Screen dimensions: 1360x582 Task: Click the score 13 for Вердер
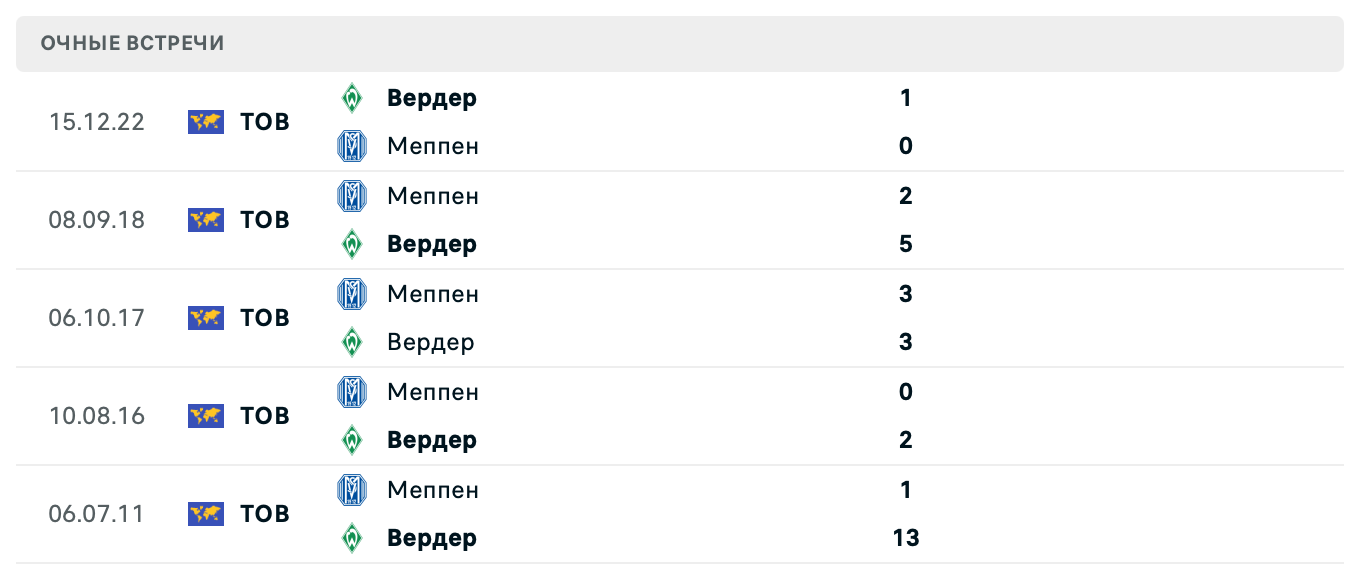coord(905,538)
